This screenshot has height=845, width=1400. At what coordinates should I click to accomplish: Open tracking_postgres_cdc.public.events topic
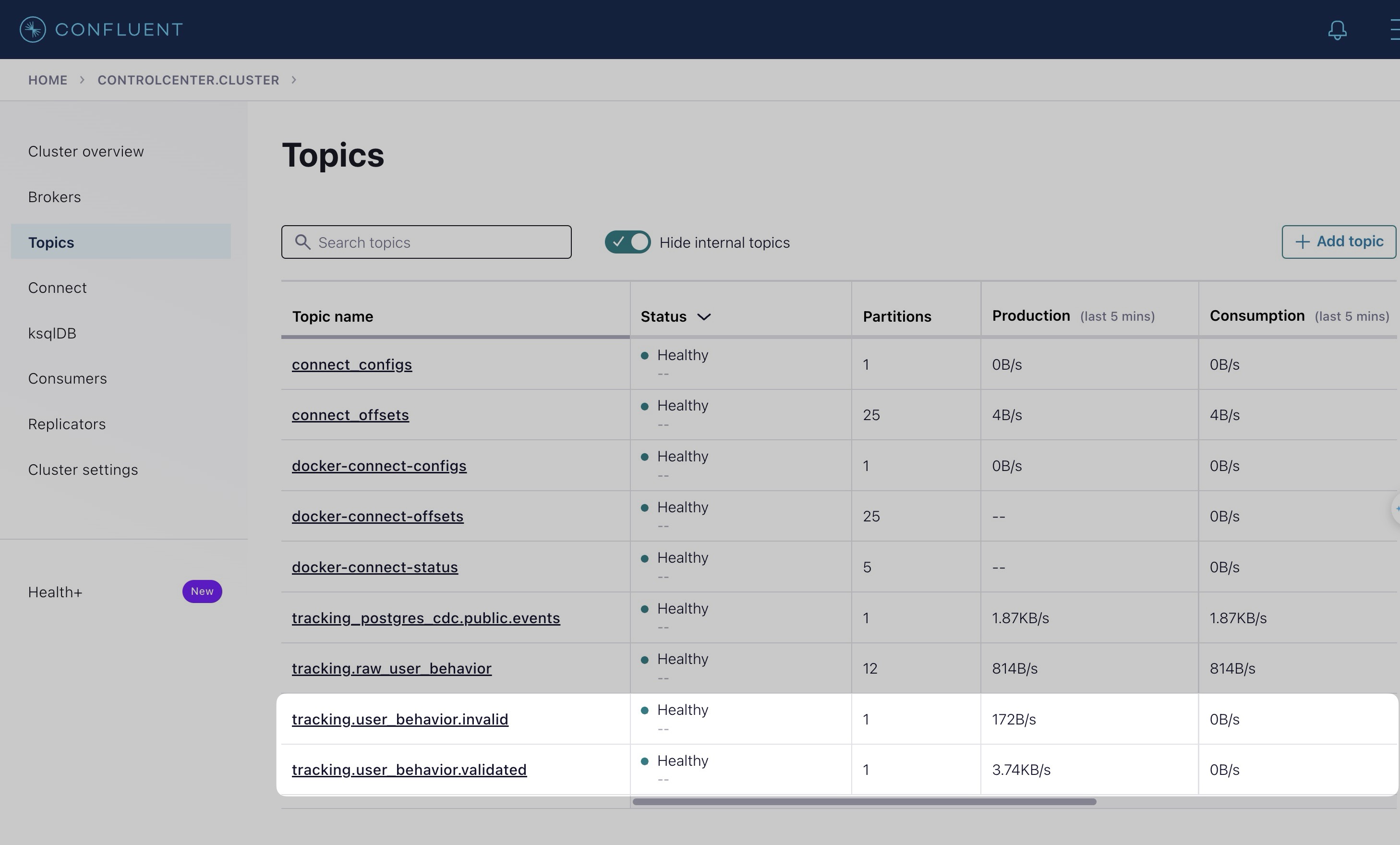pos(425,618)
